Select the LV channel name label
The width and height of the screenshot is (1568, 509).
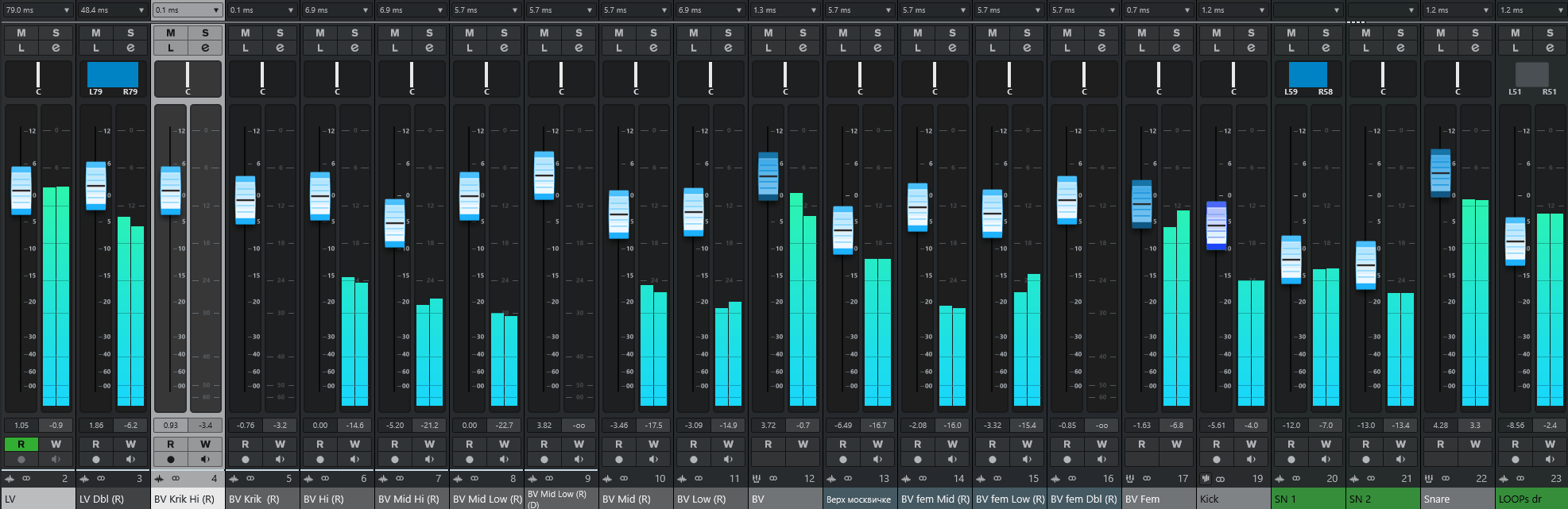click(x=38, y=499)
